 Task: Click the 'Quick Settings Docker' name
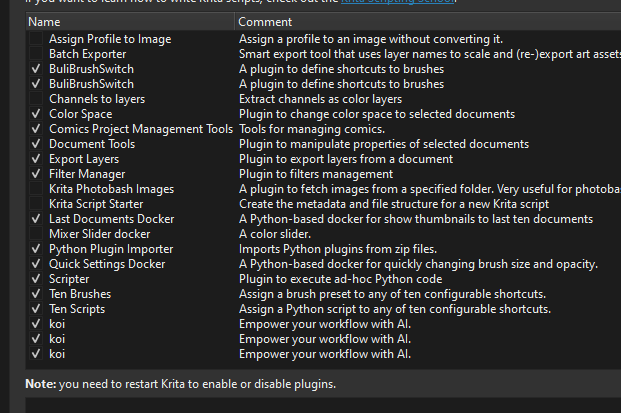(107, 264)
